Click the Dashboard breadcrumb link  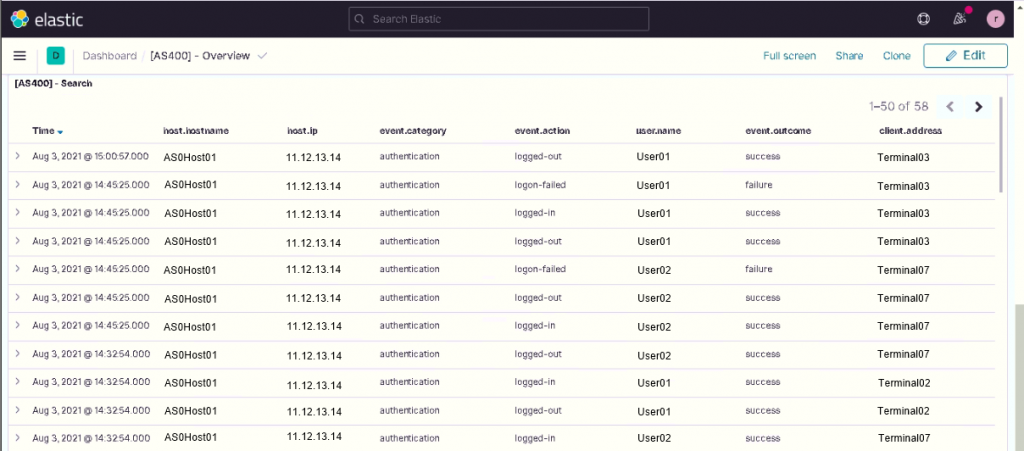(x=109, y=56)
